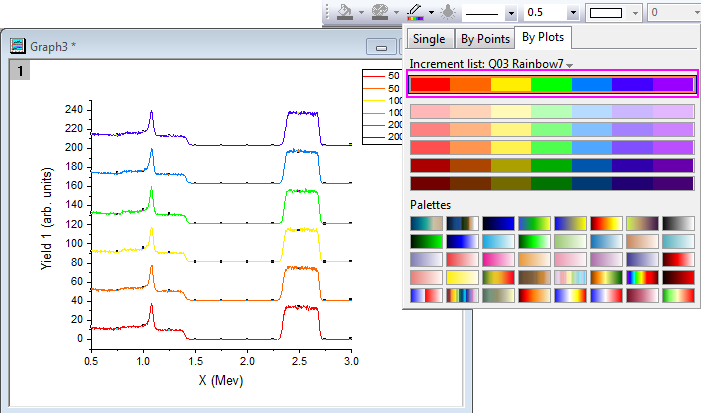Pick the peach-tan to white palette

point(642,241)
